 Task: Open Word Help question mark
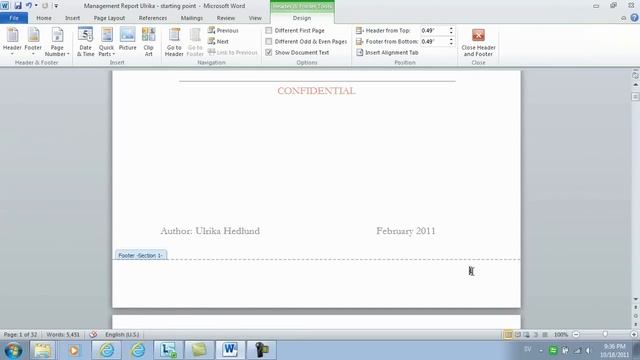634,18
